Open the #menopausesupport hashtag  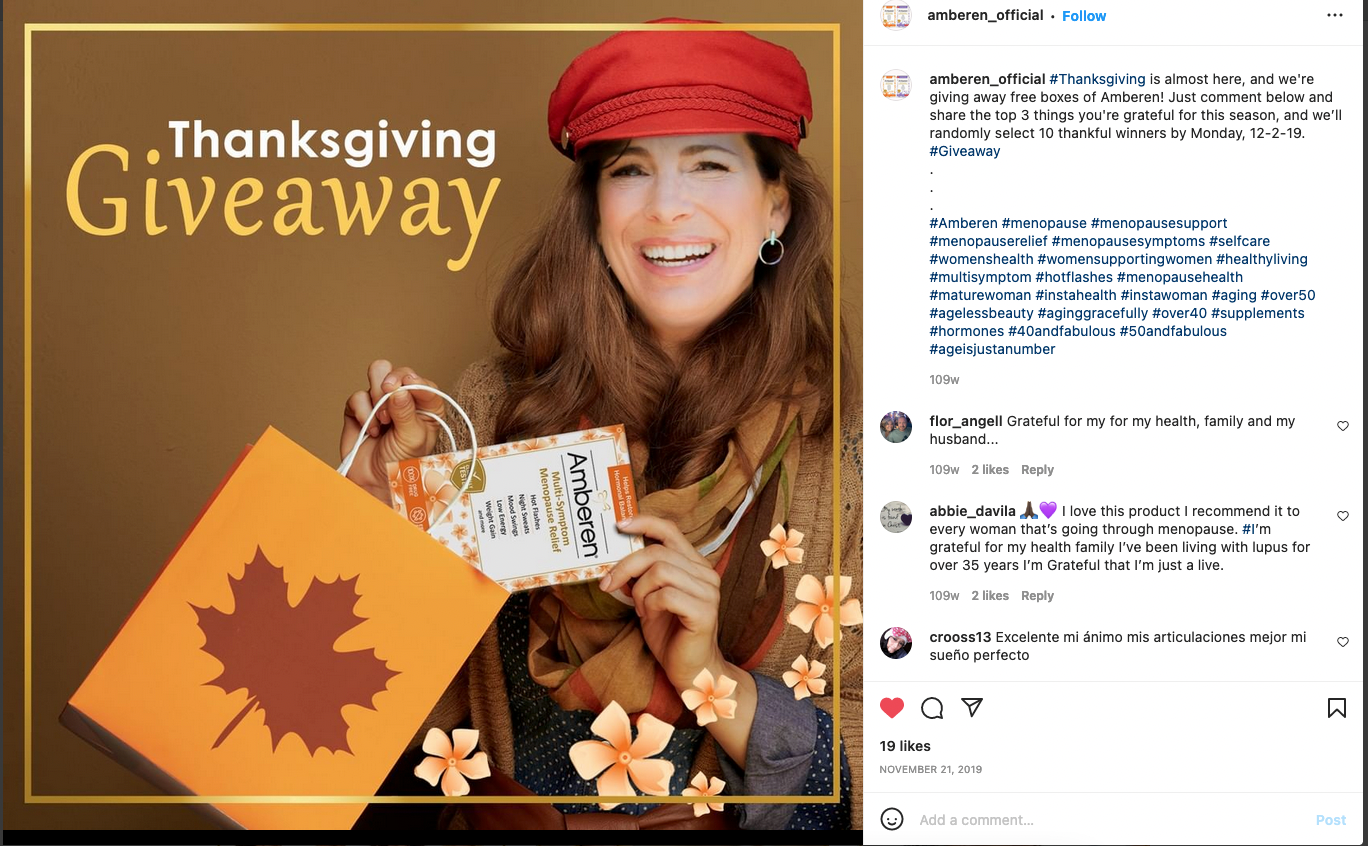(1159, 223)
